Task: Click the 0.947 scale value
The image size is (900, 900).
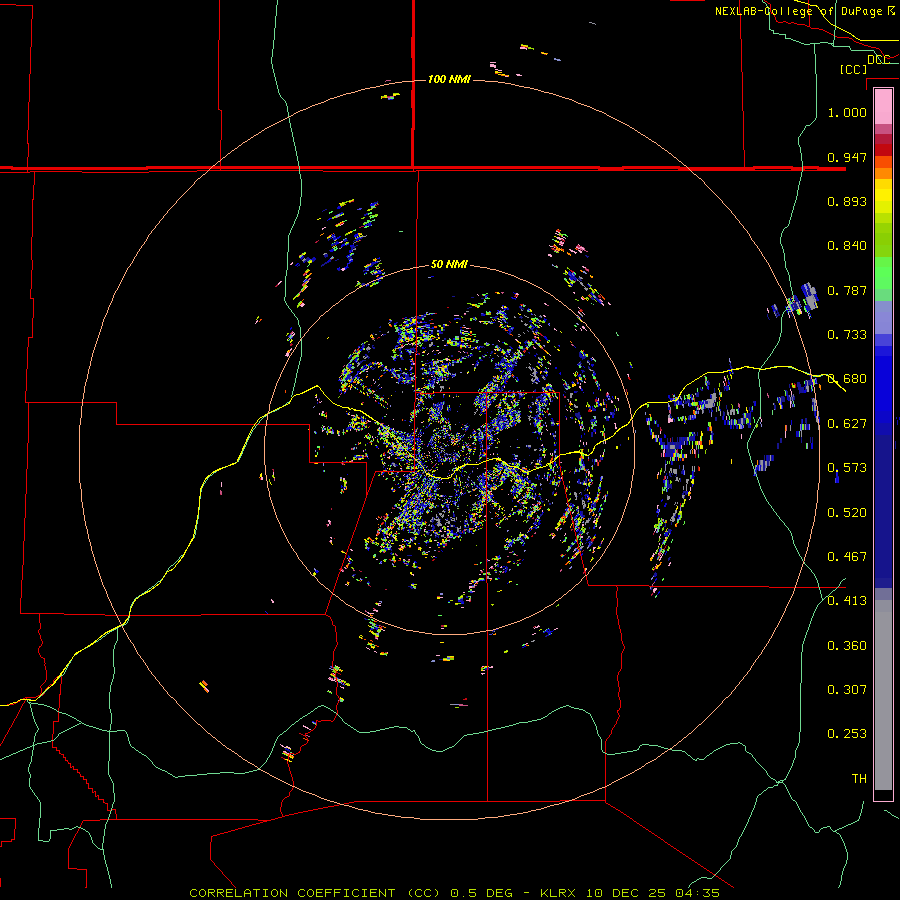Action: pos(847,157)
